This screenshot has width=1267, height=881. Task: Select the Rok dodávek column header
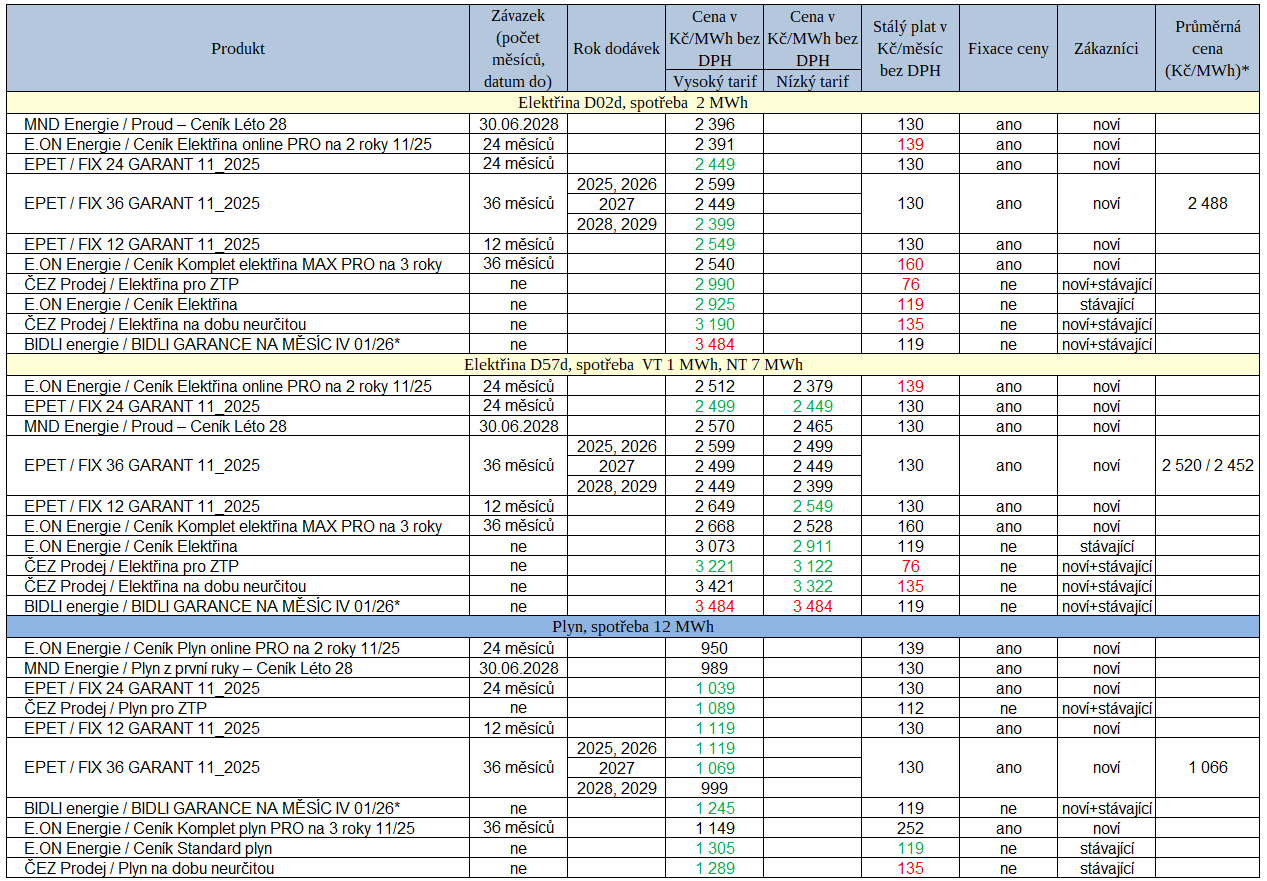click(x=616, y=49)
